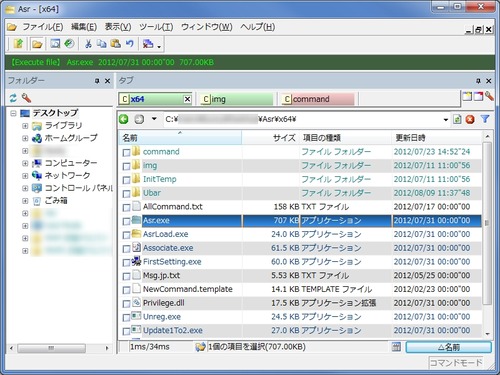The image size is (500, 375).
Task: Check the command folder checkbox
Action: [x=126, y=153]
